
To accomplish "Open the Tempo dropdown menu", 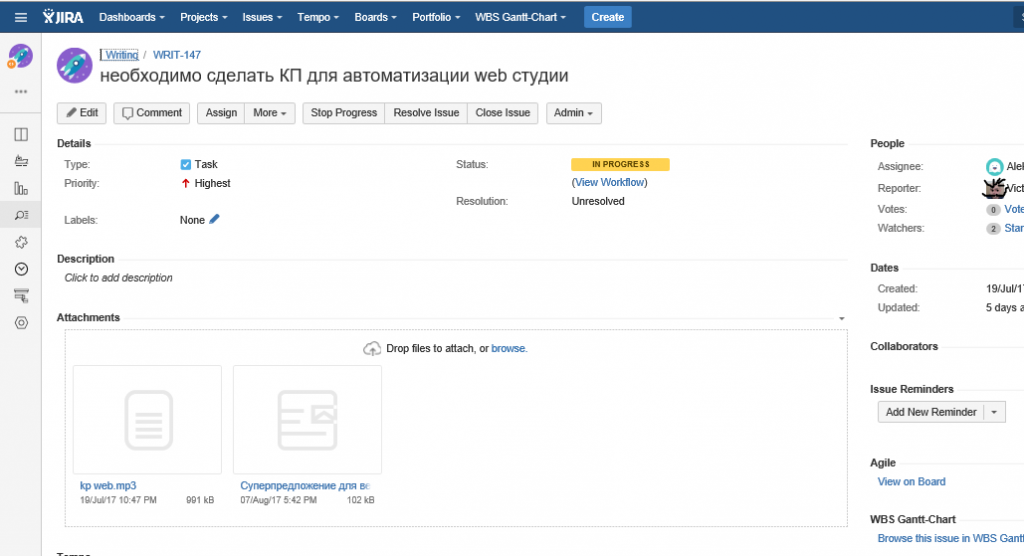I will click(x=318, y=18).
